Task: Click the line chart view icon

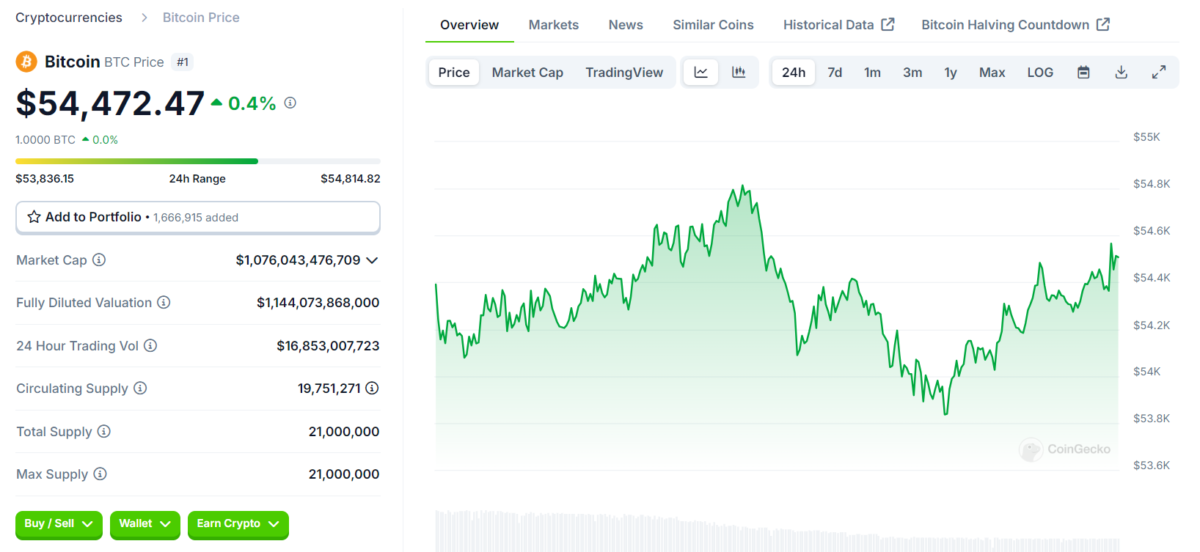Action: click(701, 72)
